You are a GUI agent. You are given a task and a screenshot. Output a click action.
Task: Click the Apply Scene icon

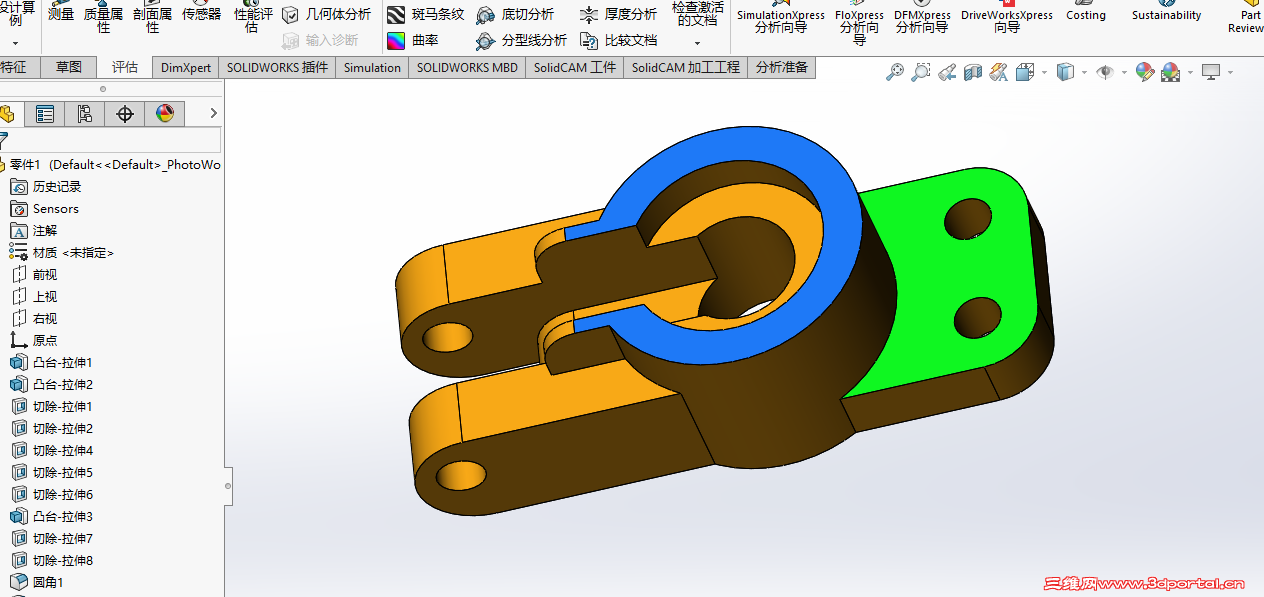[1170, 72]
